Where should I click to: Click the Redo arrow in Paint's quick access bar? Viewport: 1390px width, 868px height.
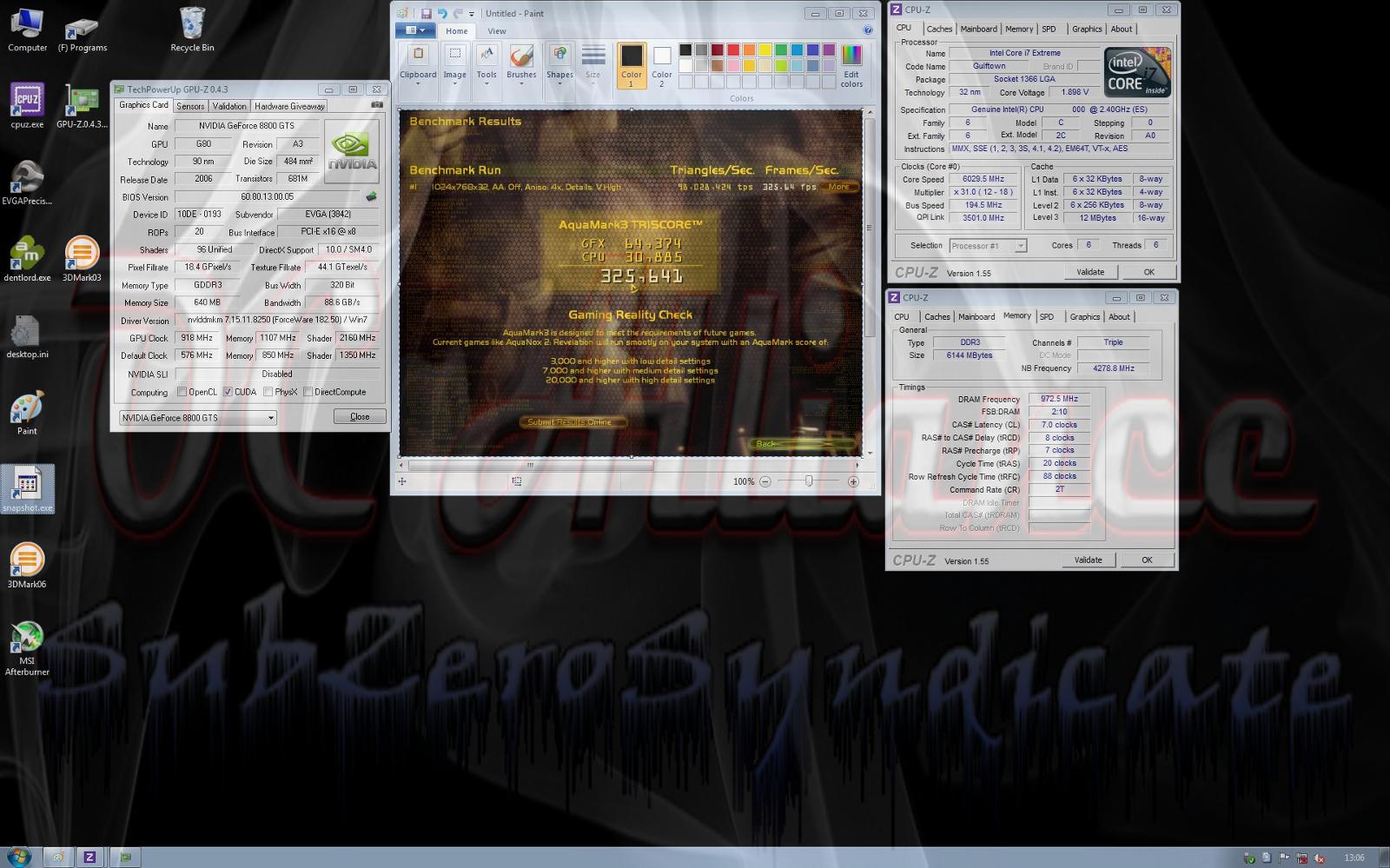coord(458,13)
